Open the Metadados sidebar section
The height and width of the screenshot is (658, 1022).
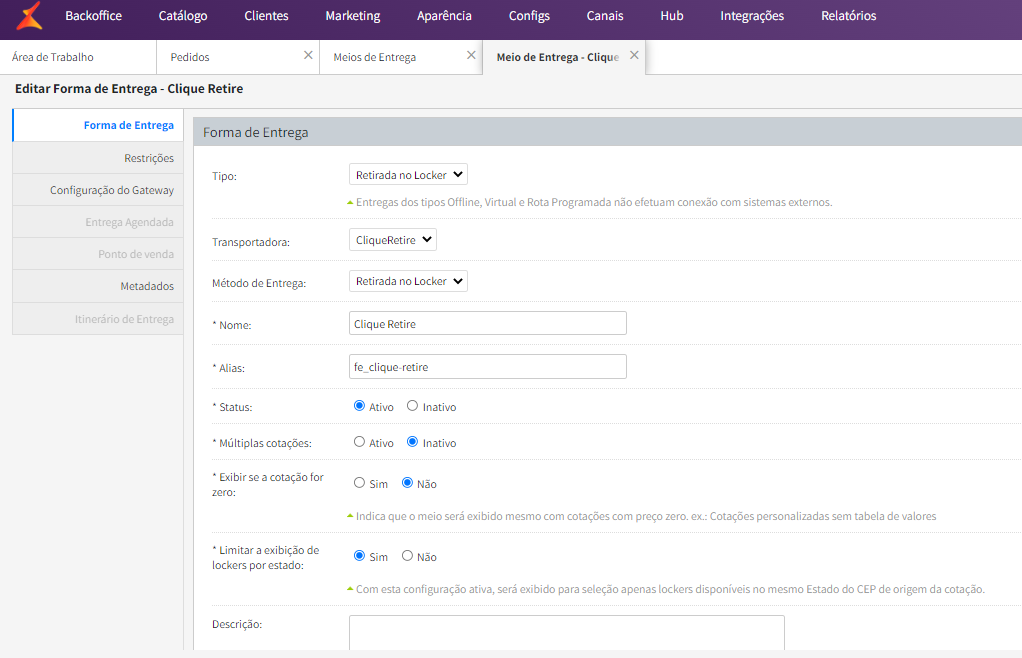pyautogui.click(x=98, y=286)
